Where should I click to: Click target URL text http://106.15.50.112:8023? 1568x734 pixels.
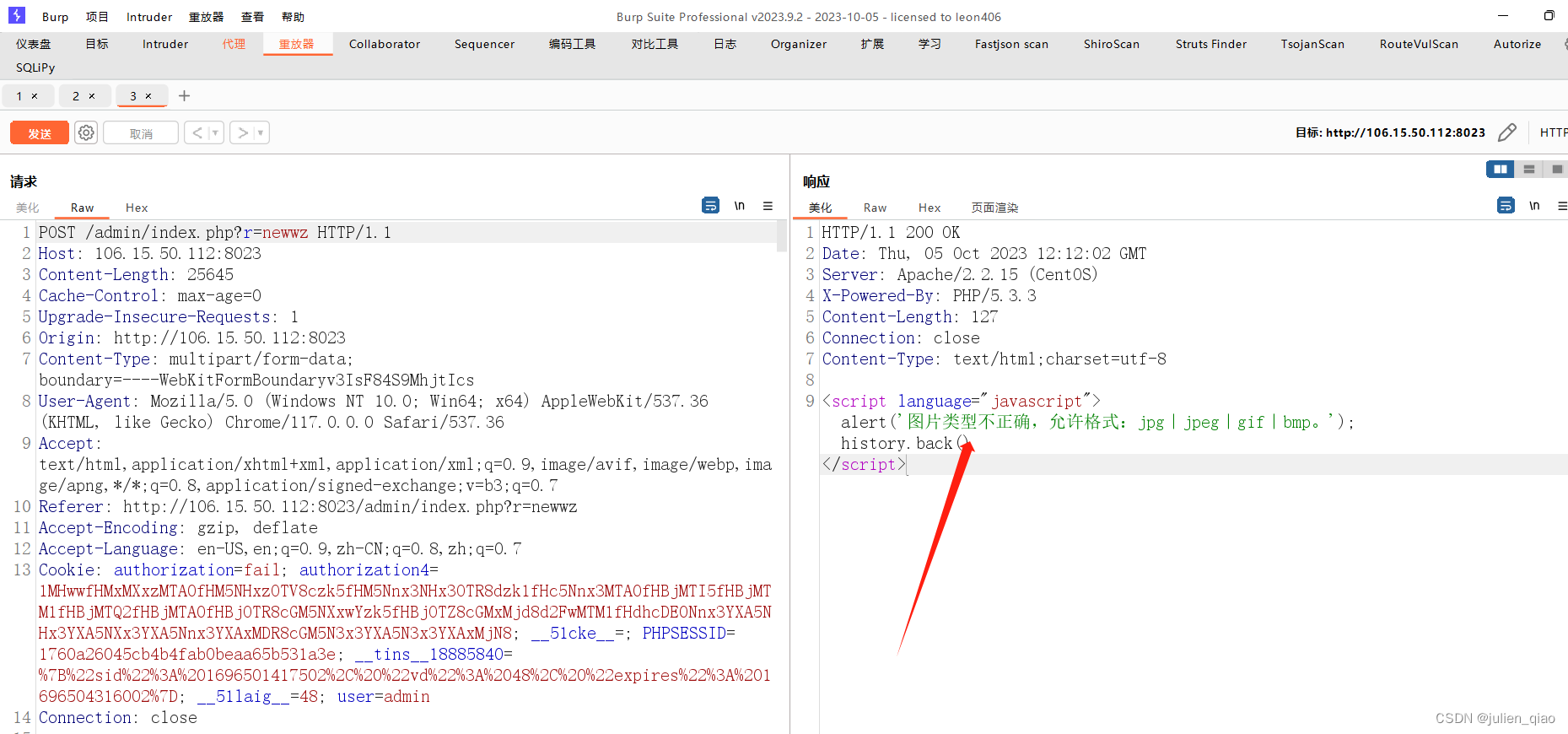tap(1405, 132)
